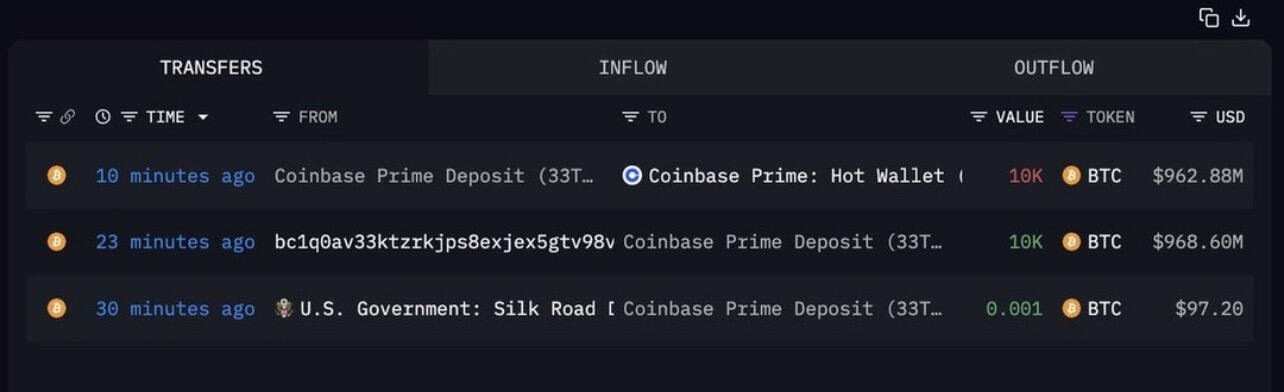Viewport: 1284px width, 392px height.
Task: Switch to the OUTFLOW tab
Action: 1053,68
